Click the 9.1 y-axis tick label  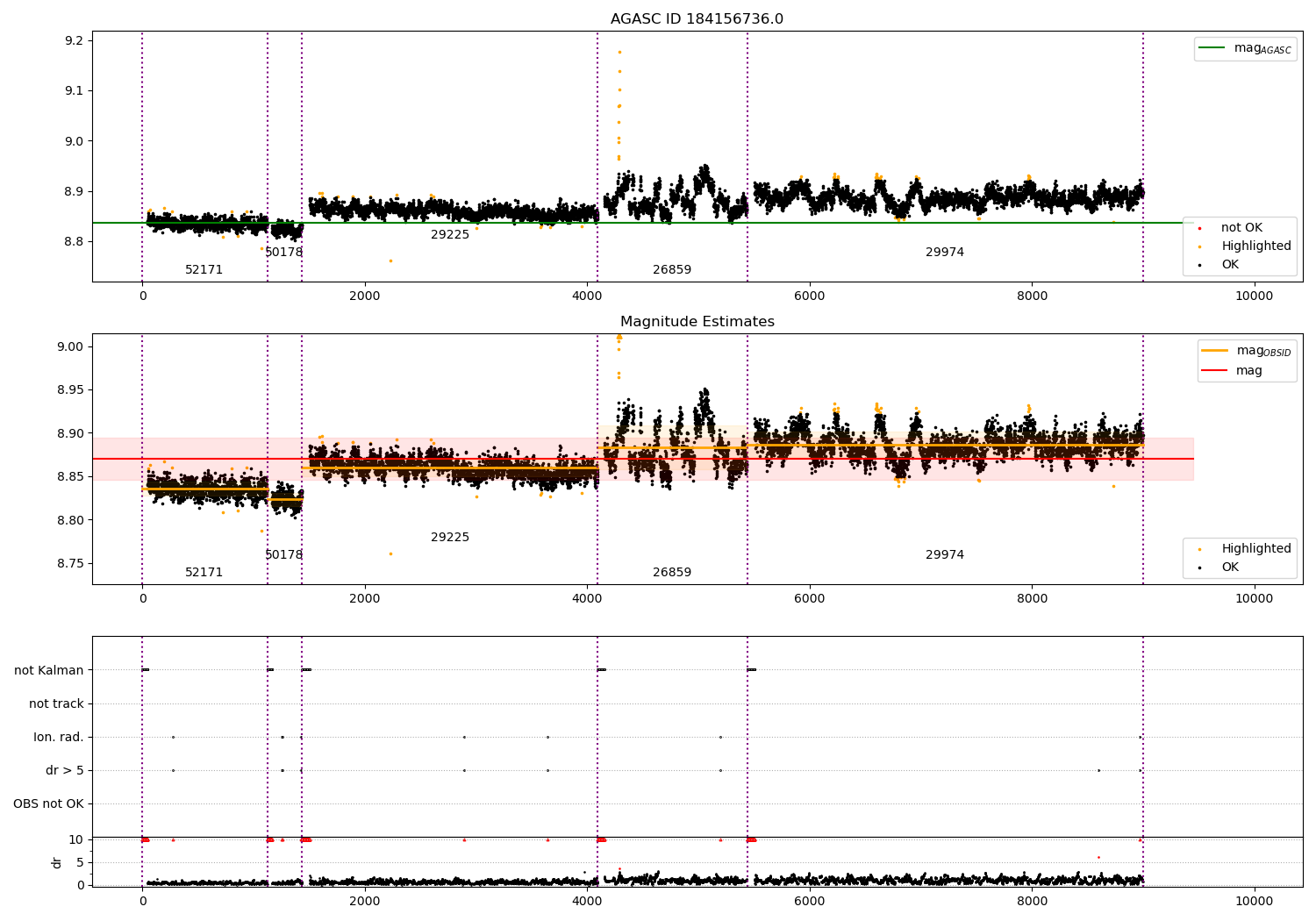[74, 90]
